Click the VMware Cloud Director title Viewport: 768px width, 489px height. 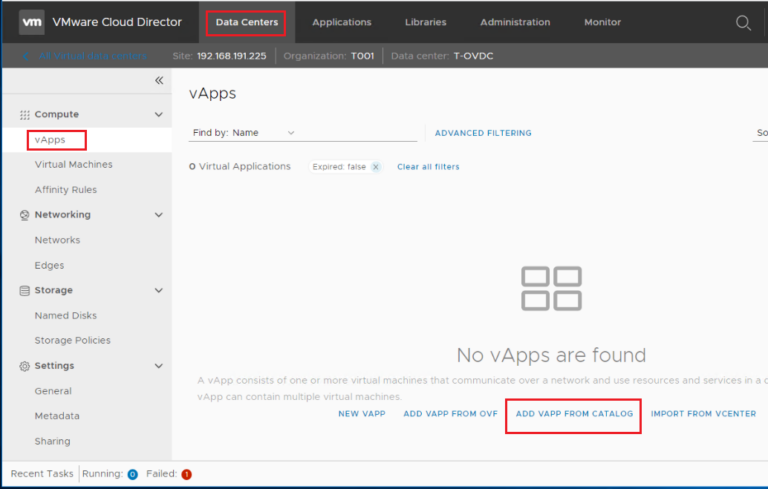[x=117, y=22]
